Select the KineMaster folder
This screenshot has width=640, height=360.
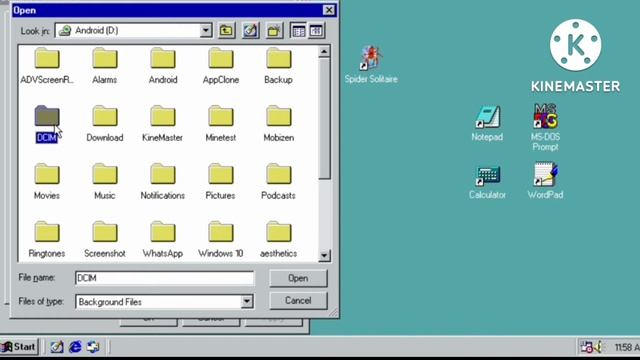[x=162, y=124]
